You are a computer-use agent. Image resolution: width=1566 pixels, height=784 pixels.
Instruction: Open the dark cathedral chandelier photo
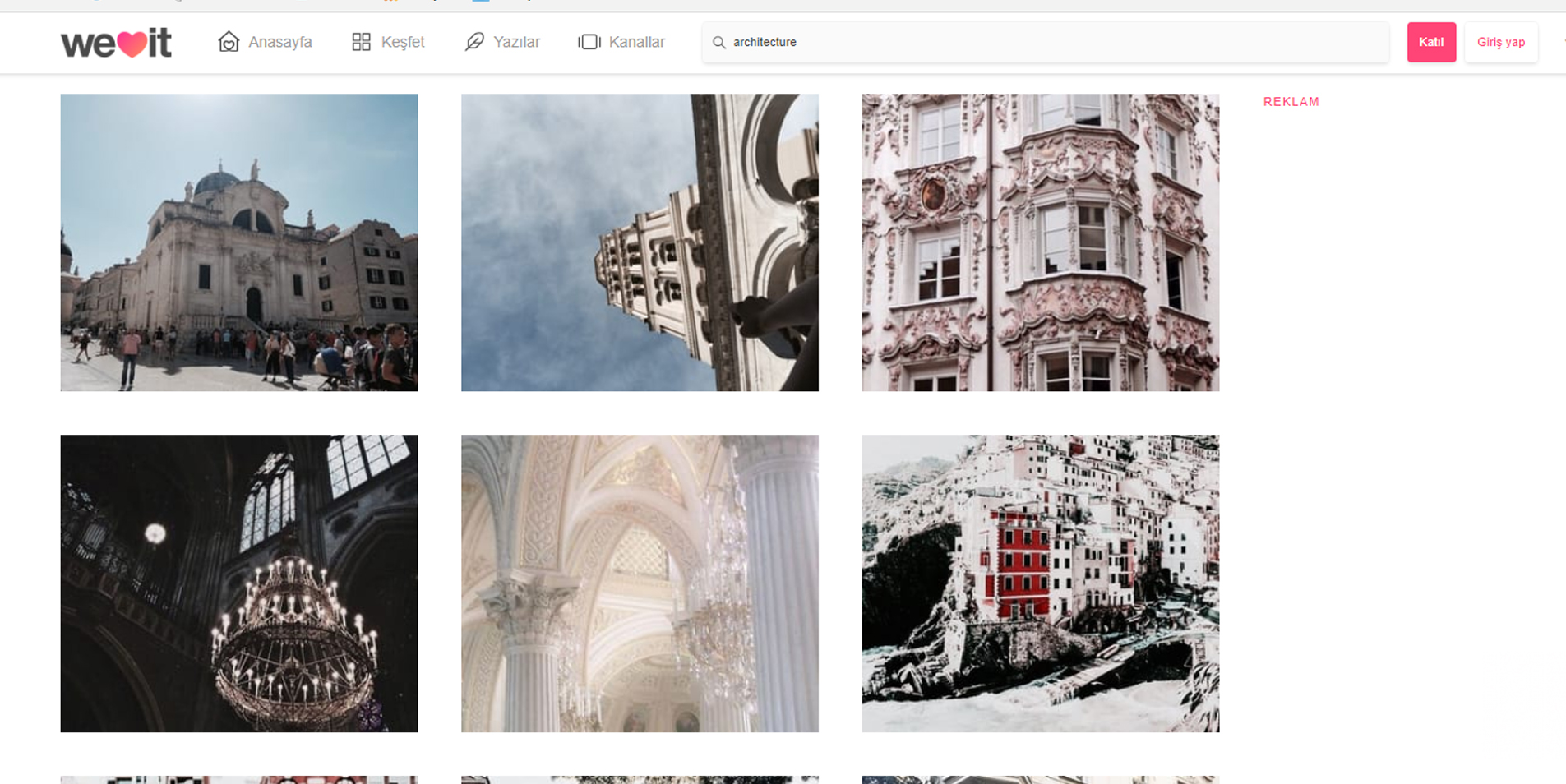click(238, 583)
